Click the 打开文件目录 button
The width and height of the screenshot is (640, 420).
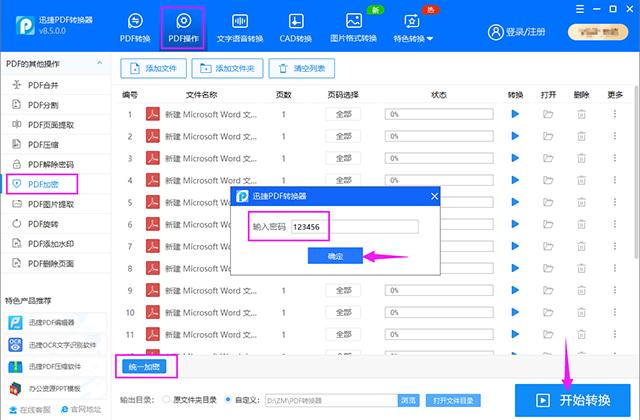coord(453,400)
